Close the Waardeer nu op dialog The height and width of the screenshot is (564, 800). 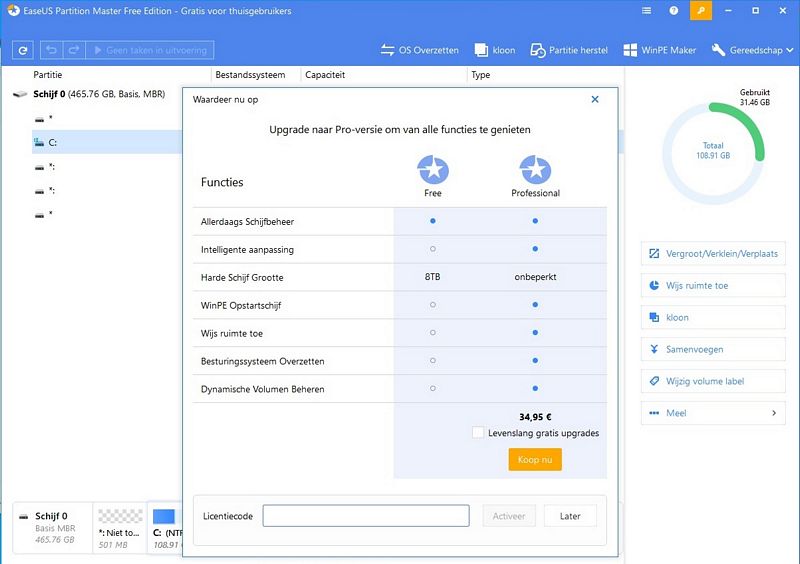point(595,100)
